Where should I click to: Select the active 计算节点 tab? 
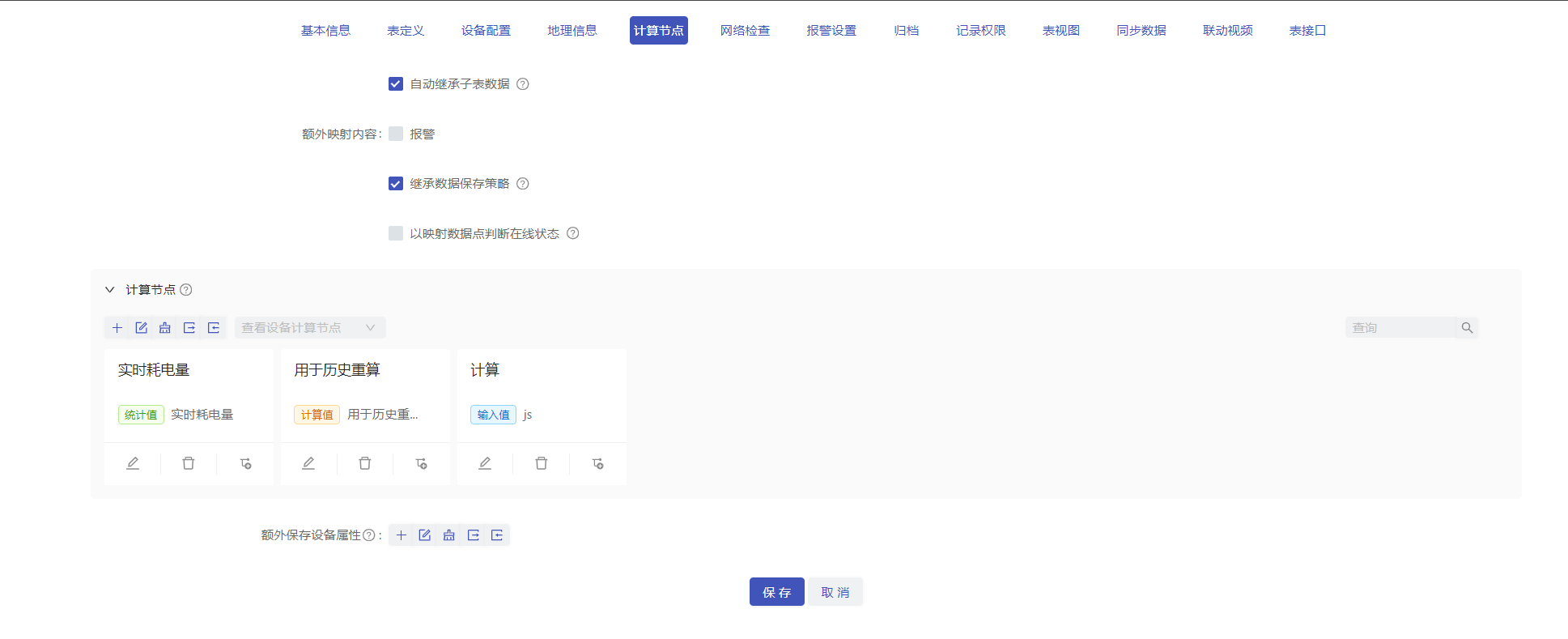click(x=659, y=31)
